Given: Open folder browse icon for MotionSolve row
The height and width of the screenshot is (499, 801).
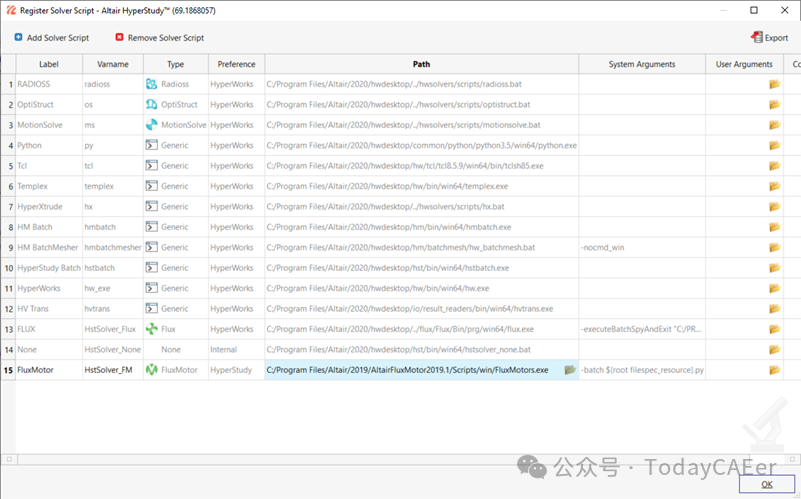Looking at the screenshot, I should [x=774, y=125].
